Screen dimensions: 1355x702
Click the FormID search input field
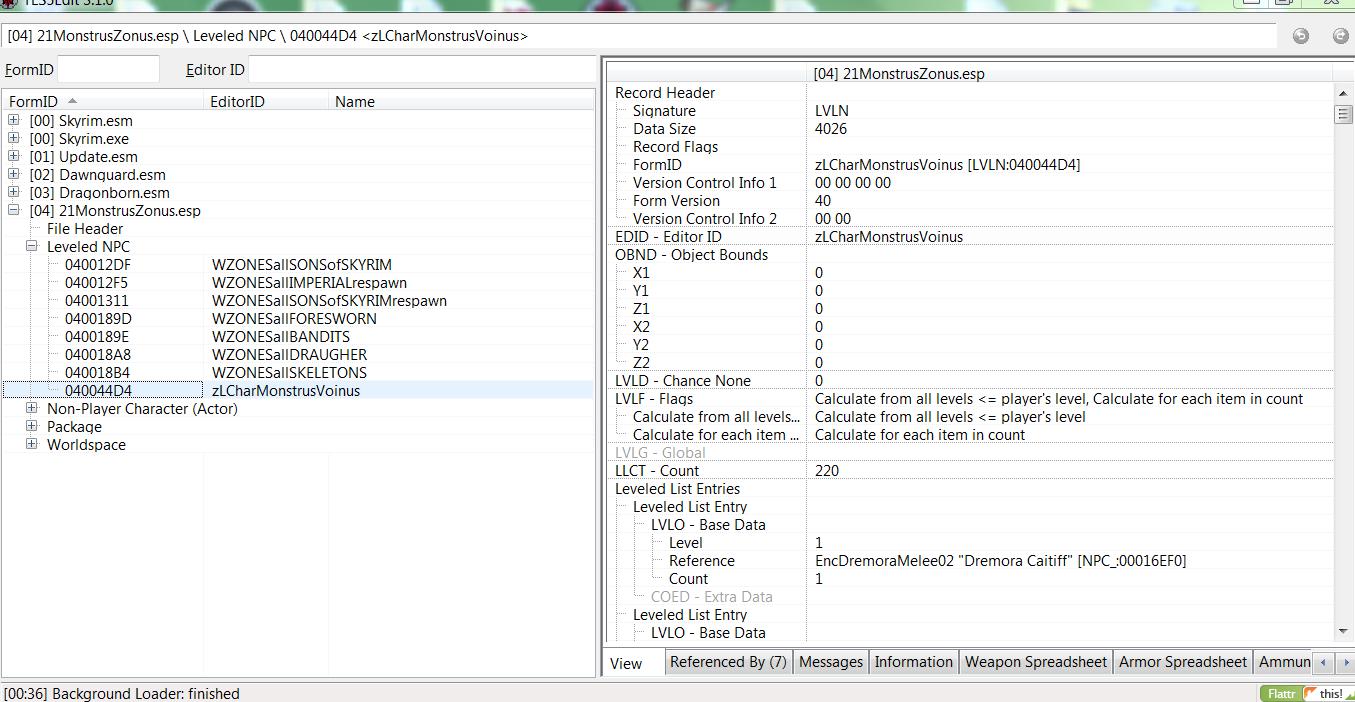point(108,70)
